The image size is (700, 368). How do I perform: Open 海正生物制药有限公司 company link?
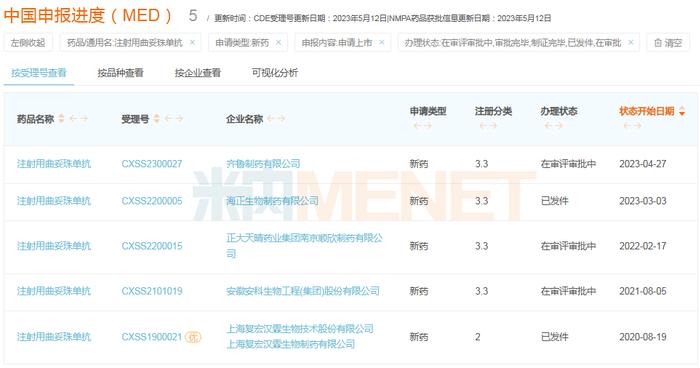pyautogui.click(x=272, y=201)
